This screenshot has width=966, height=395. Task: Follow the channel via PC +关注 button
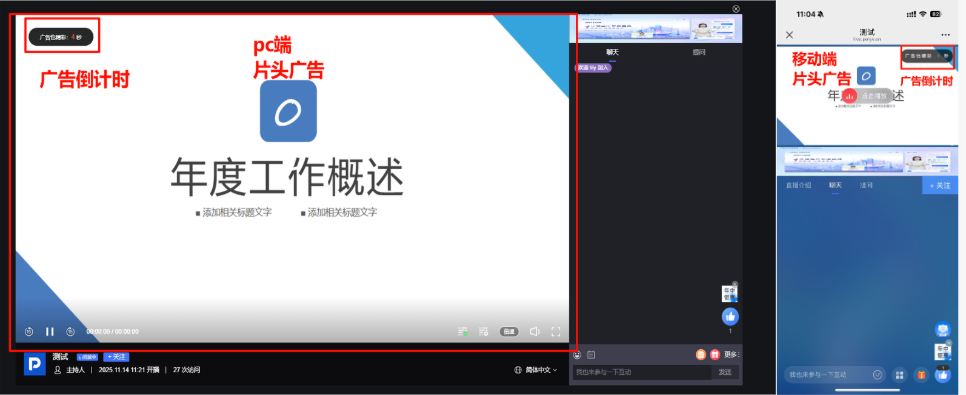coord(116,357)
